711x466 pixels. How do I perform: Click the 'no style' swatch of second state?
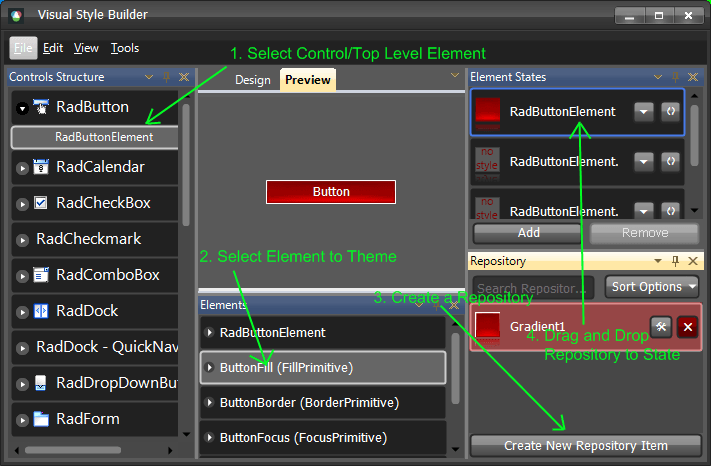click(487, 160)
